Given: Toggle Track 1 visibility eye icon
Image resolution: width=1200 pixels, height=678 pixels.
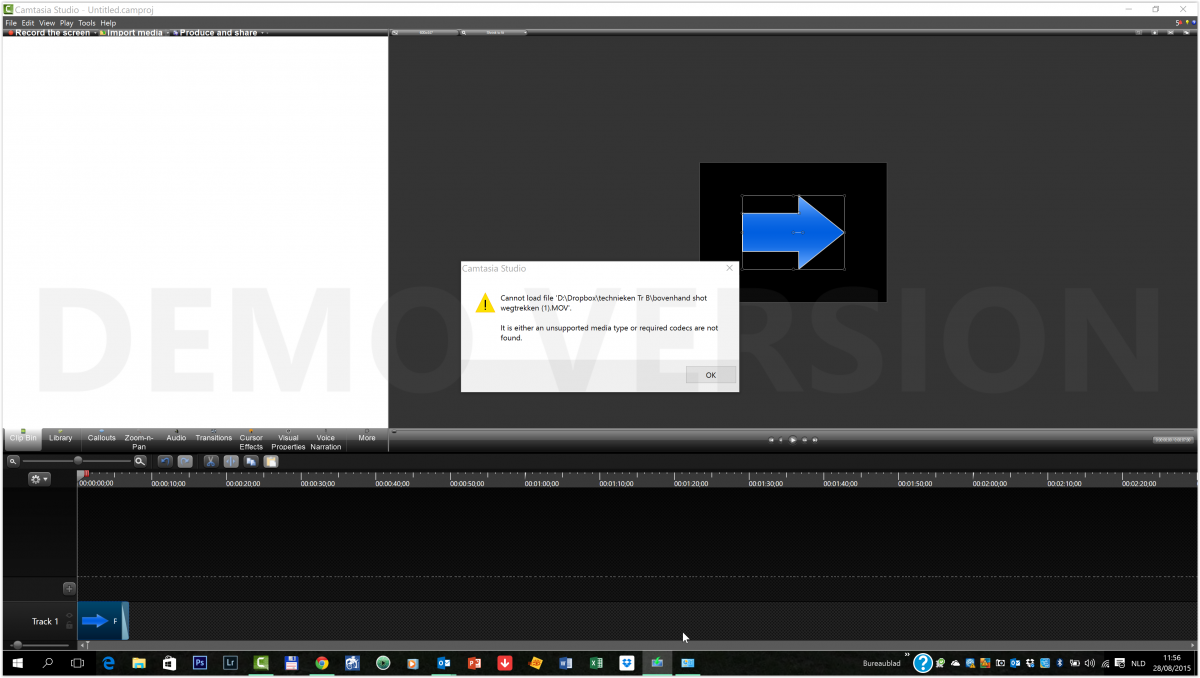Looking at the screenshot, I should tap(69, 616).
